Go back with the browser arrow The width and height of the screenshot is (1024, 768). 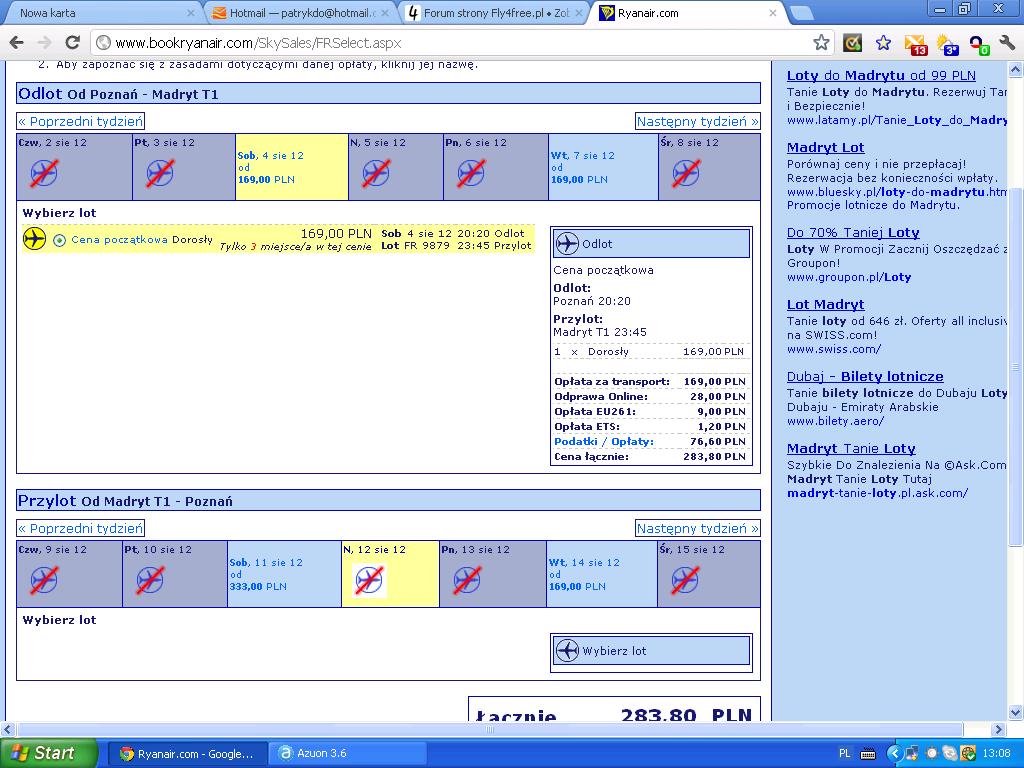[16, 42]
